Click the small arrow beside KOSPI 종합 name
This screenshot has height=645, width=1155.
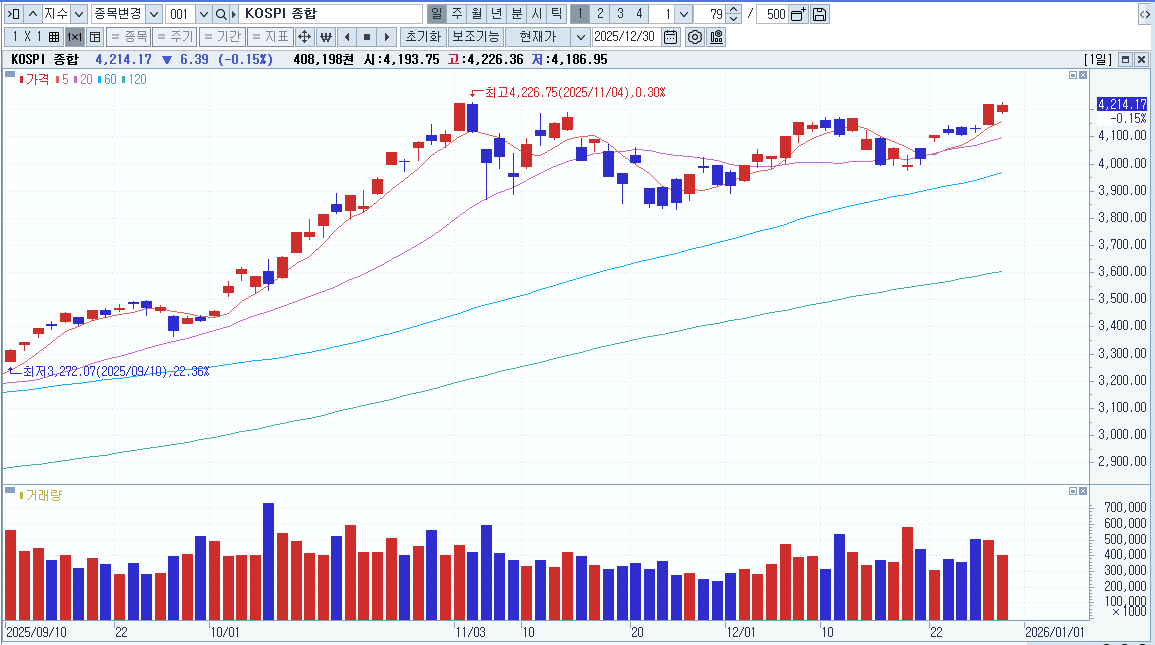pyautogui.click(x=234, y=14)
